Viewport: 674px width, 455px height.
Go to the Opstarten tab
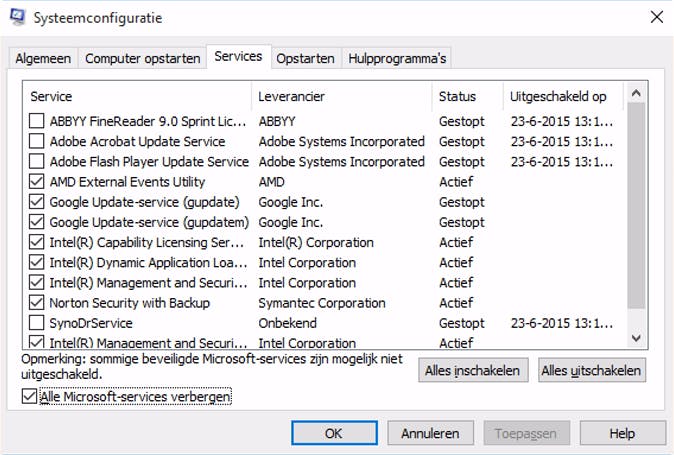point(305,58)
